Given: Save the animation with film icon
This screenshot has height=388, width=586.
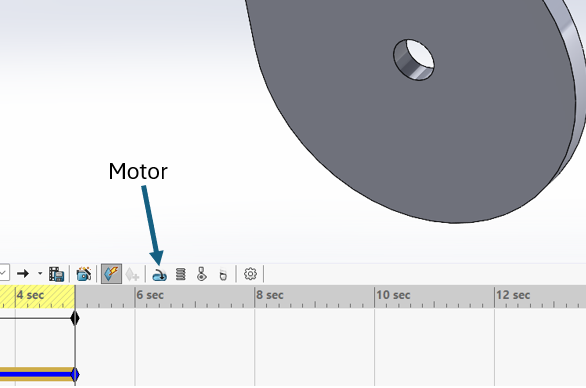Looking at the screenshot, I should 56,274.
